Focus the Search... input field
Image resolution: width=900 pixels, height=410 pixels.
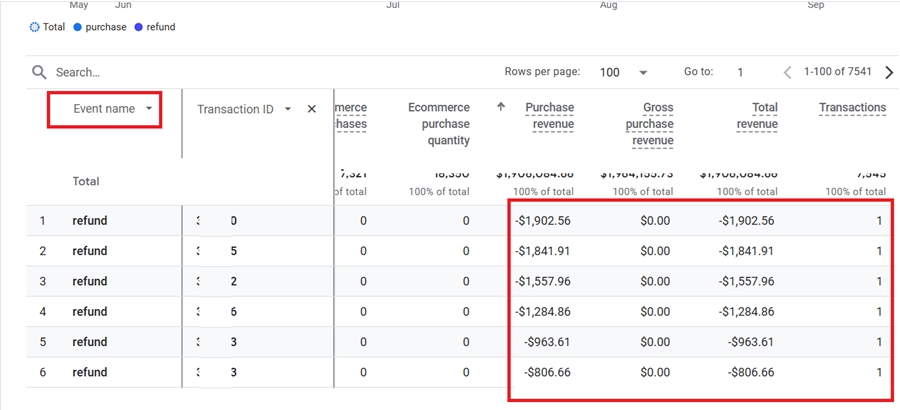pos(78,72)
